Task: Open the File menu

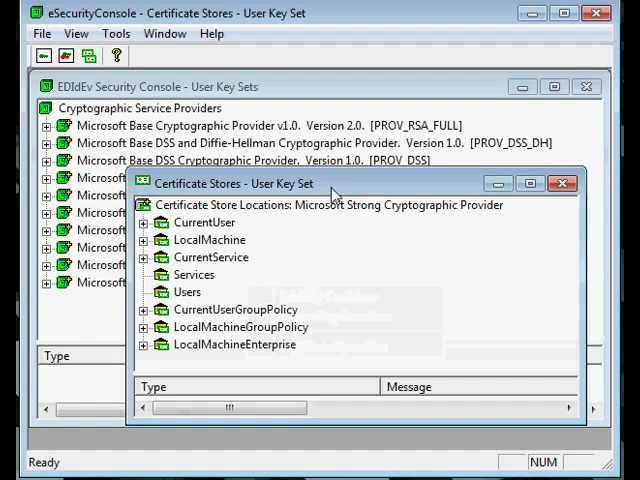Action: coord(42,34)
